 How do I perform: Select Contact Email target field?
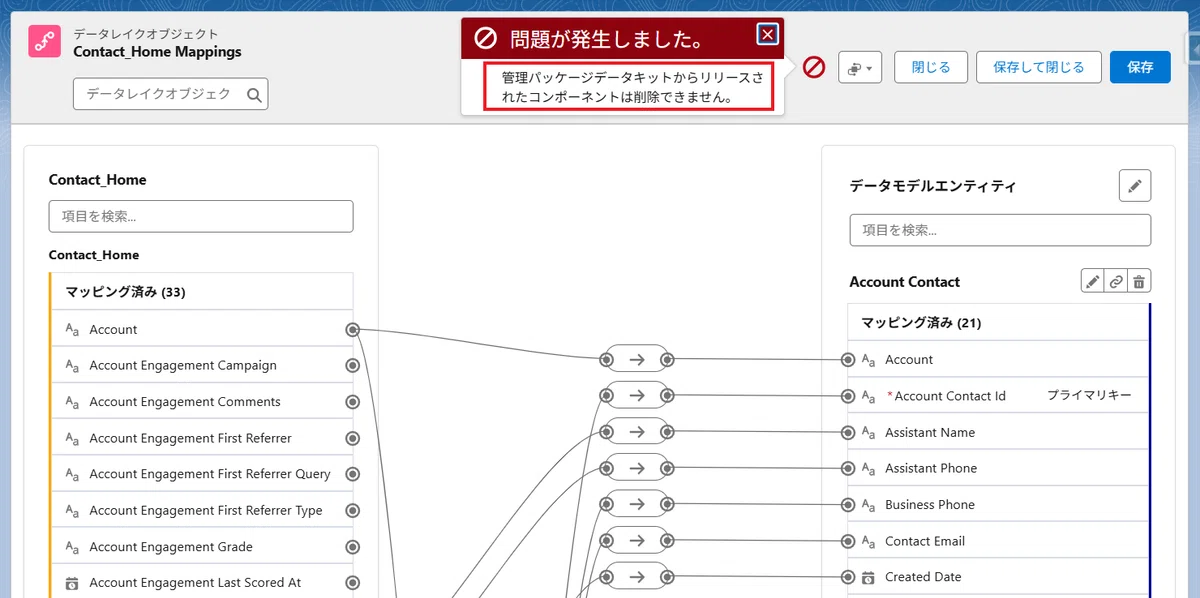(x=998, y=541)
